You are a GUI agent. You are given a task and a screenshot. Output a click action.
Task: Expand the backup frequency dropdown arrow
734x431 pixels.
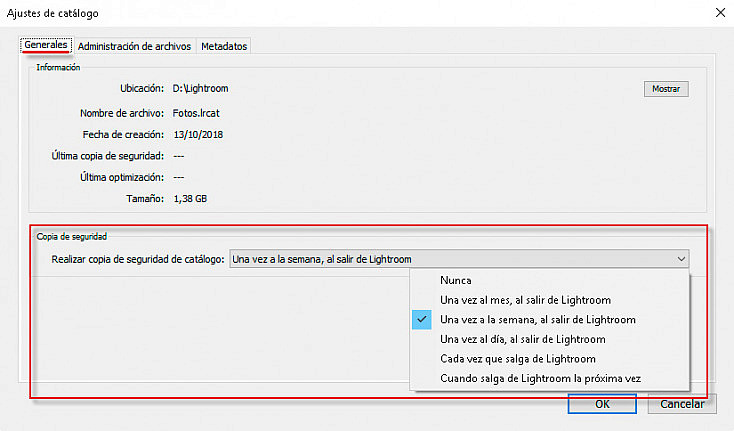tap(681, 259)
